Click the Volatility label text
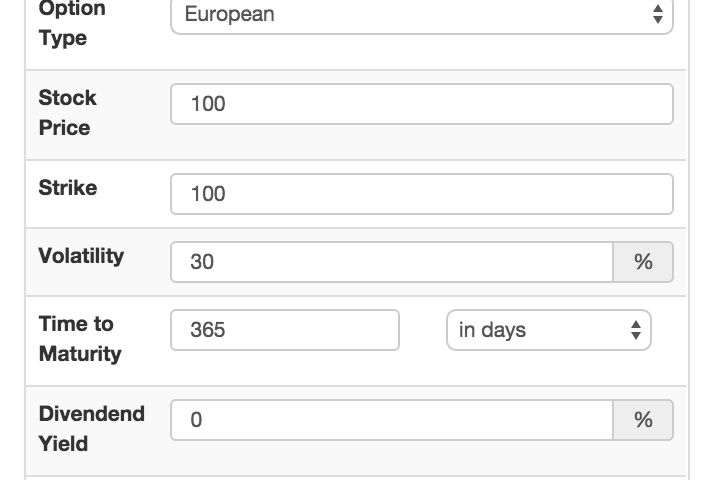The height and width of the screenshot is (480, 726). [81, 255]
